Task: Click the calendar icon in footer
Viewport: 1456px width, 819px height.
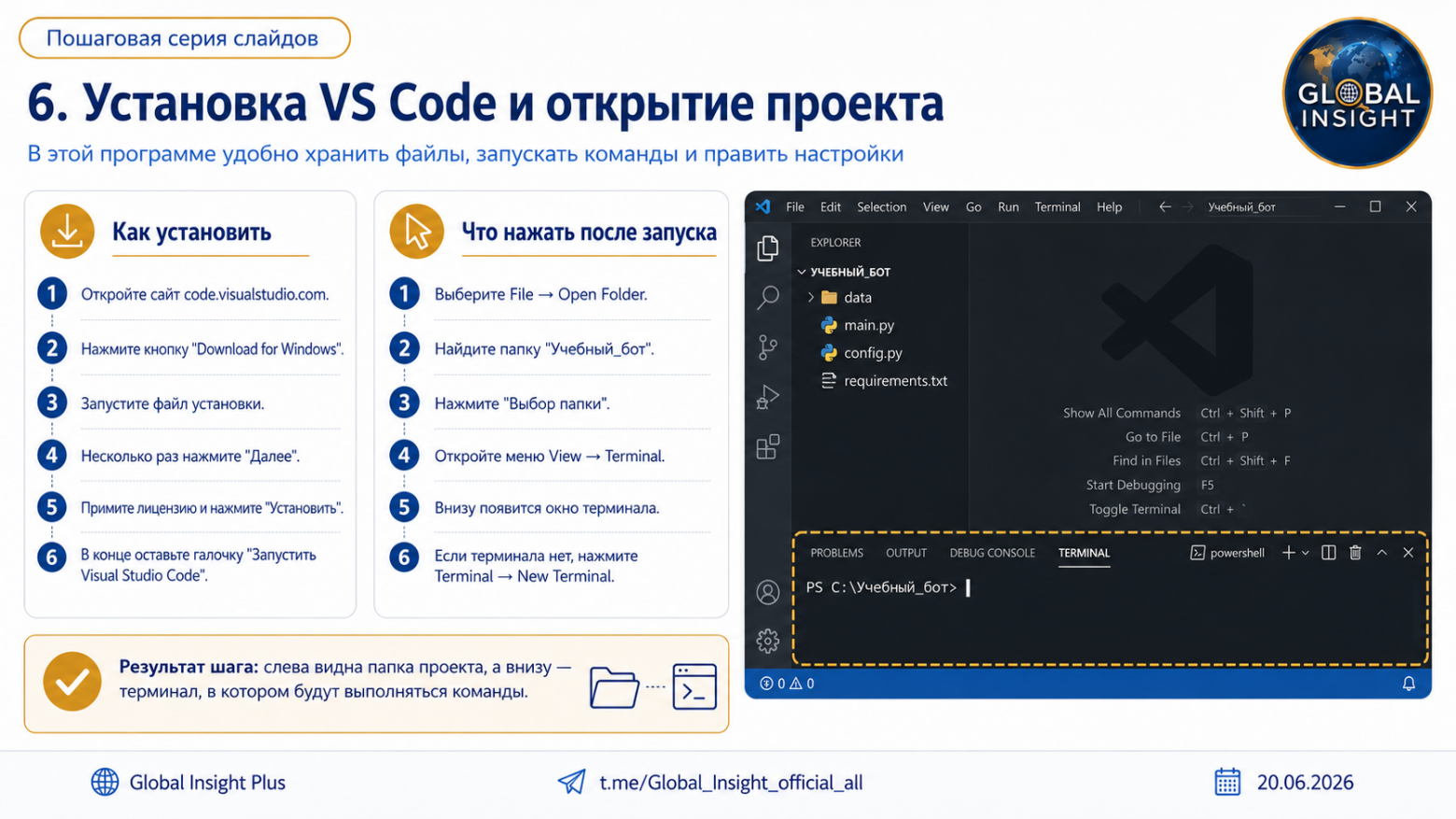Action: [x=1227, y=783]
